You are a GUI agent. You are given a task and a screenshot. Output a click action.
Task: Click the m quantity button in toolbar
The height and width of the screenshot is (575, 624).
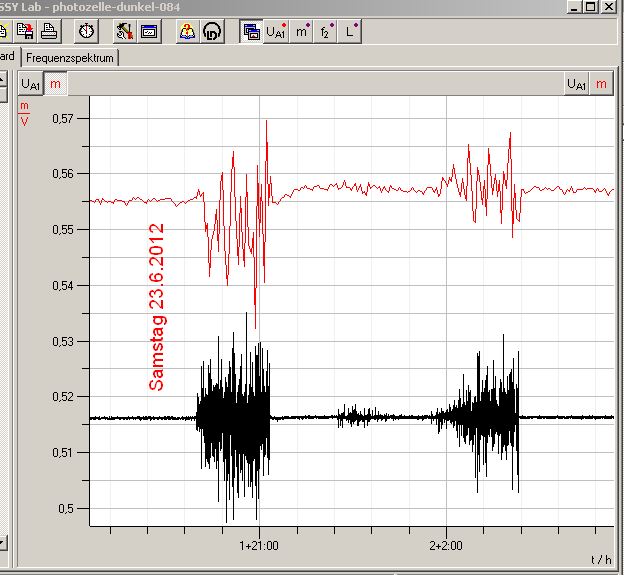[301, 31]
